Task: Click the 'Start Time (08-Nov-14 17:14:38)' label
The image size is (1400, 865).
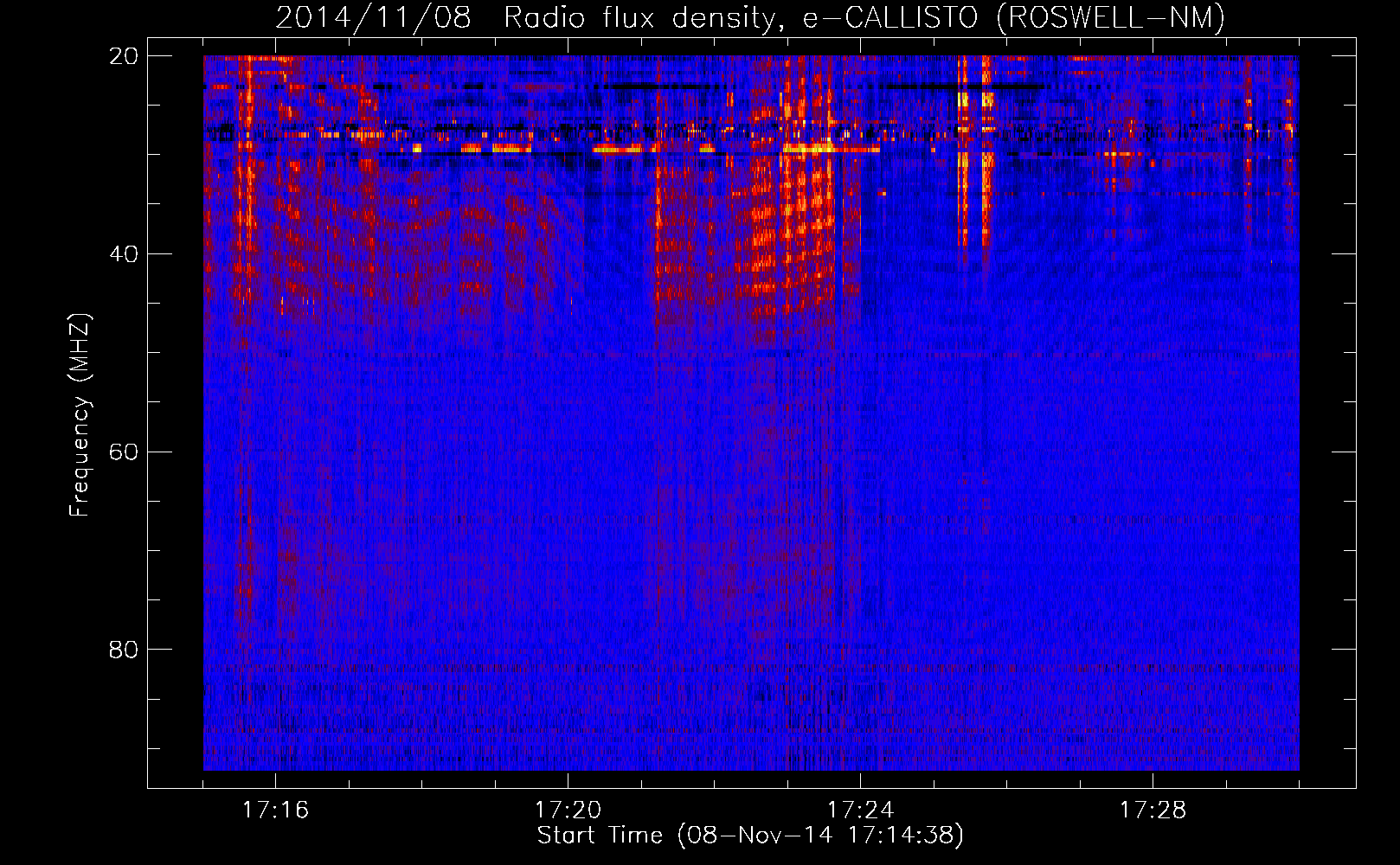Action: tap(750, 836)
